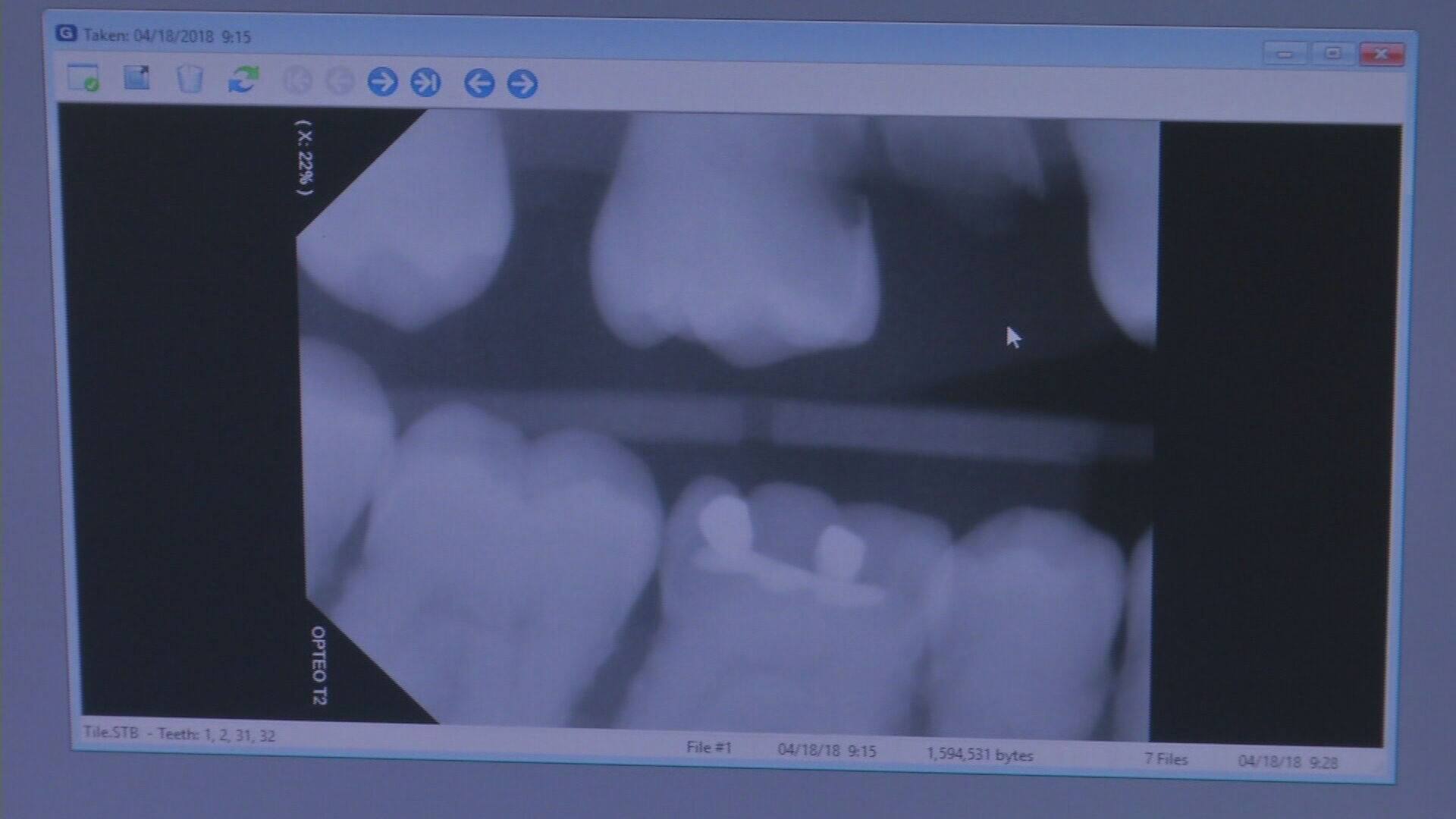This screenshot has height=819, width=1456.
Task: Click the G application icon in title bar
Action: click(x=67, y=33)
